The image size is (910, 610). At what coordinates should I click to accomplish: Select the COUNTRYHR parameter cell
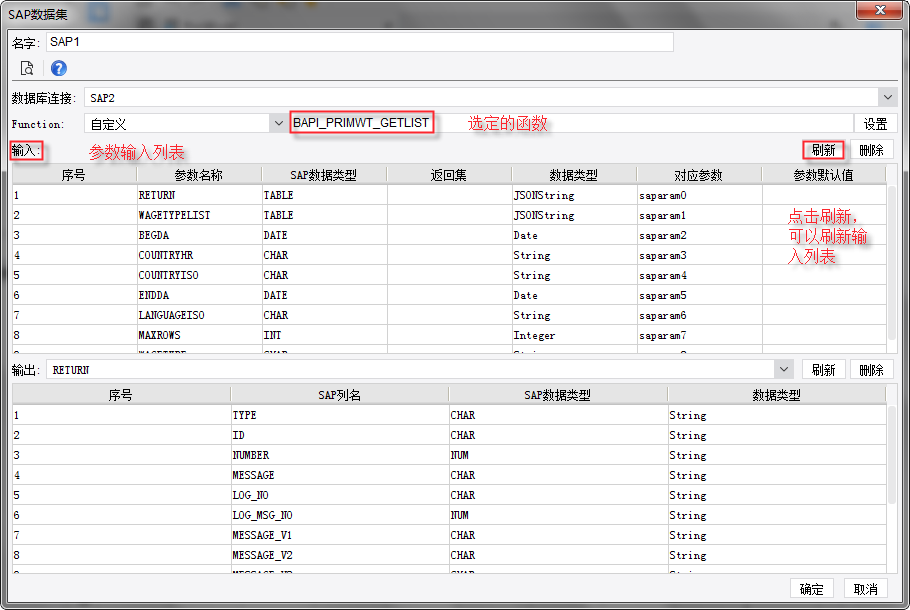coord(199,255)
